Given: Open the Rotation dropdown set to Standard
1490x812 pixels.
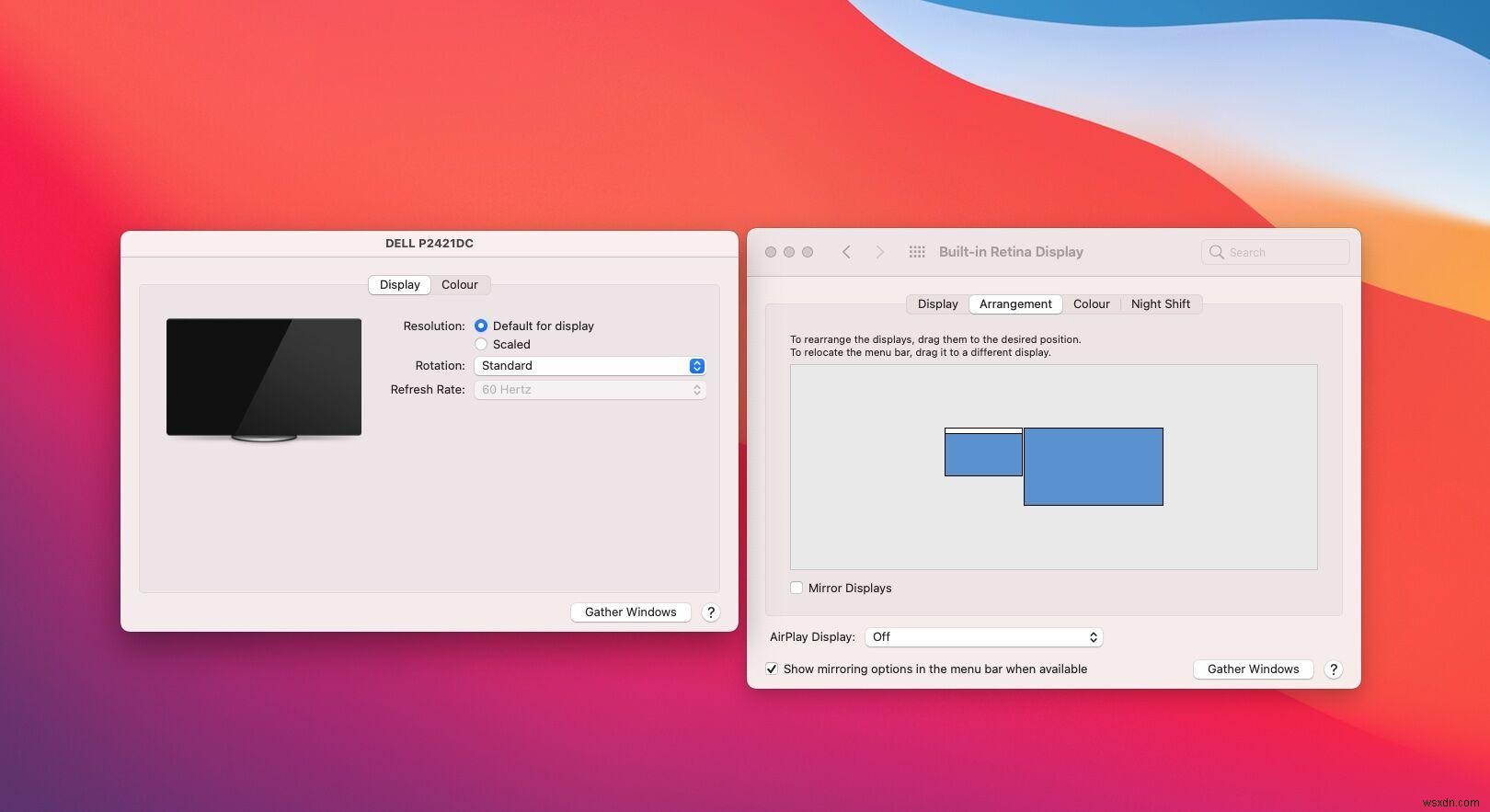Looking at the screenshot, I should 590,366.
